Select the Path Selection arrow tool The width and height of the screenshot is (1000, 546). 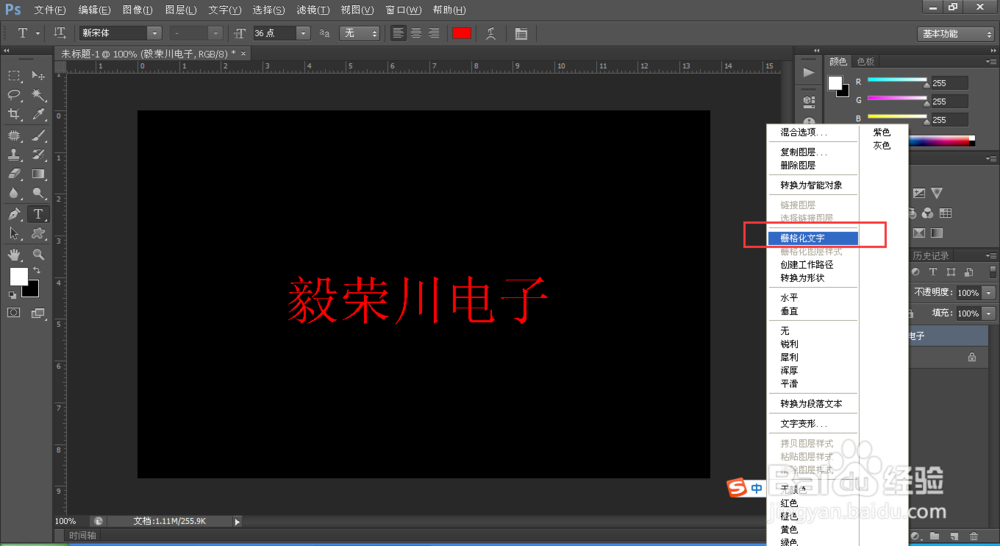coord(14,233)
